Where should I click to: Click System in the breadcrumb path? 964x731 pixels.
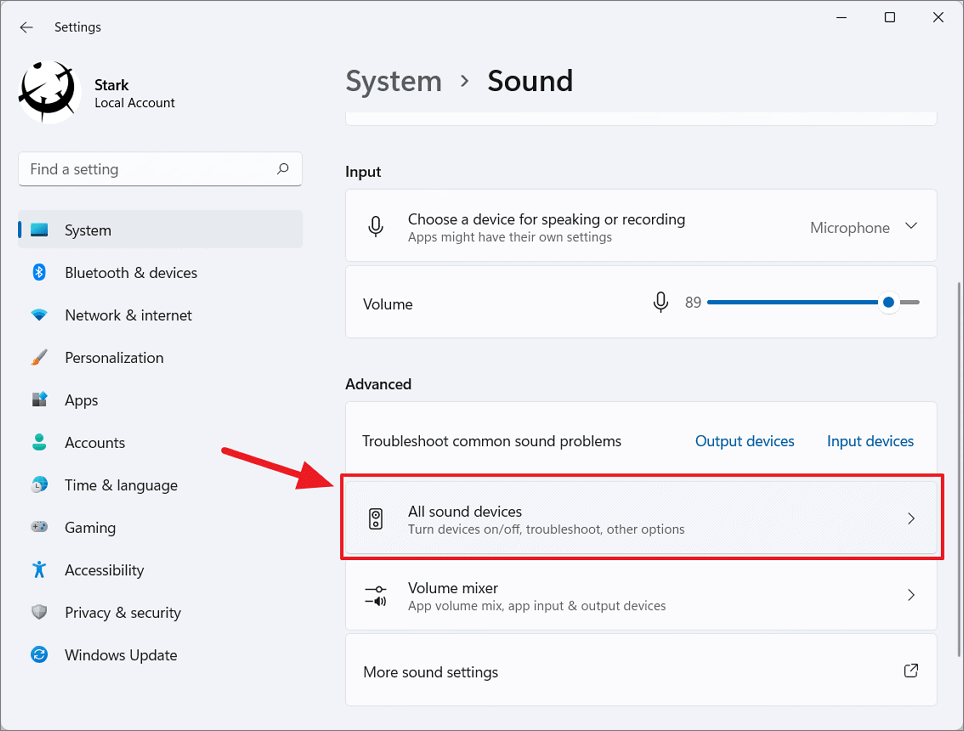393,81
